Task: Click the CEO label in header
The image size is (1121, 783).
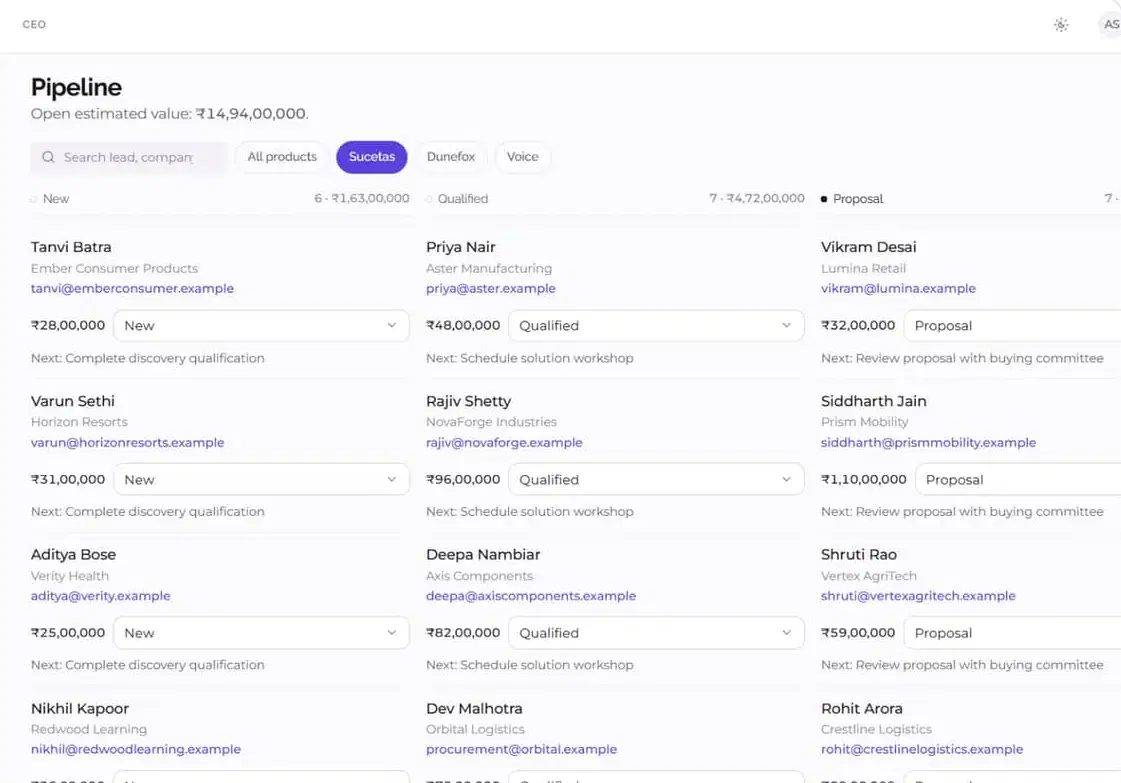Action: 34,24
